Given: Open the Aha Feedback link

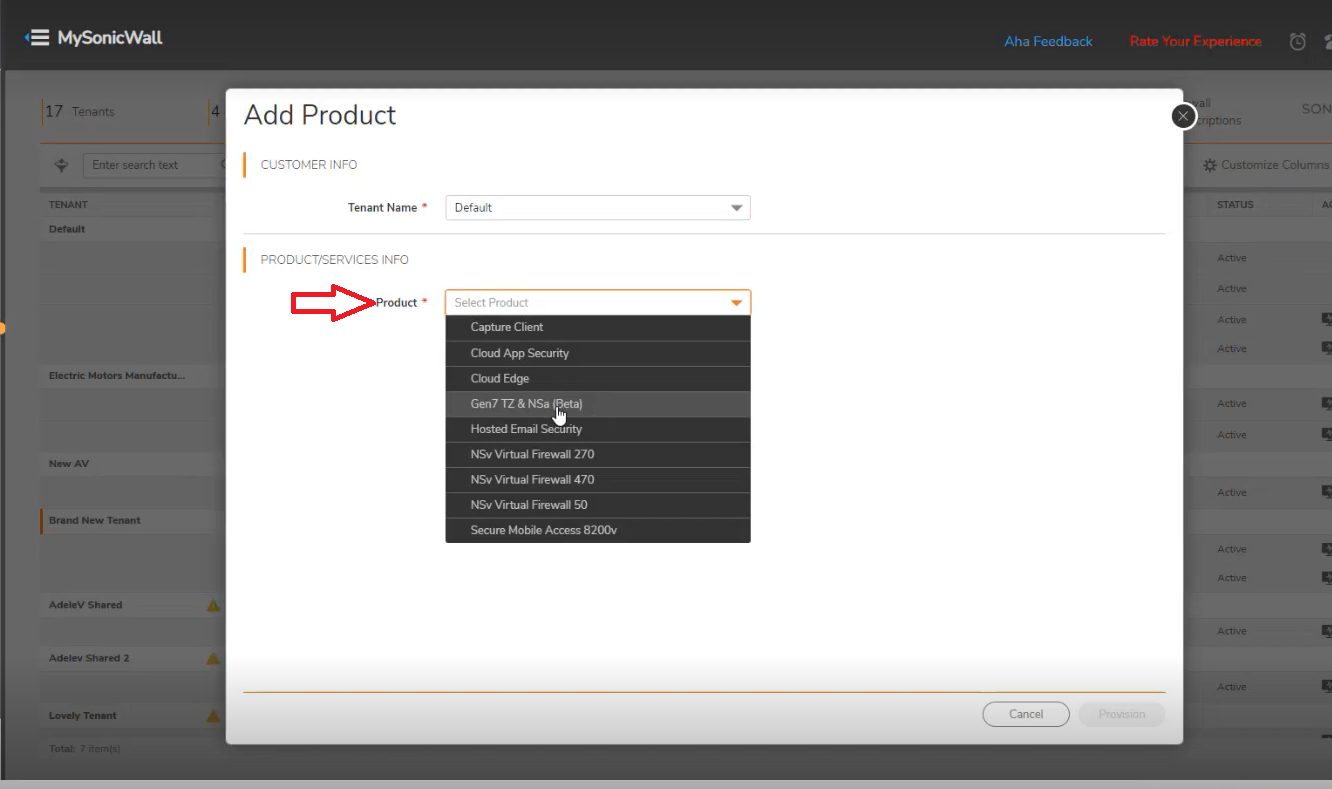Looking at the screenshot, I should (x=1048, y=42).
